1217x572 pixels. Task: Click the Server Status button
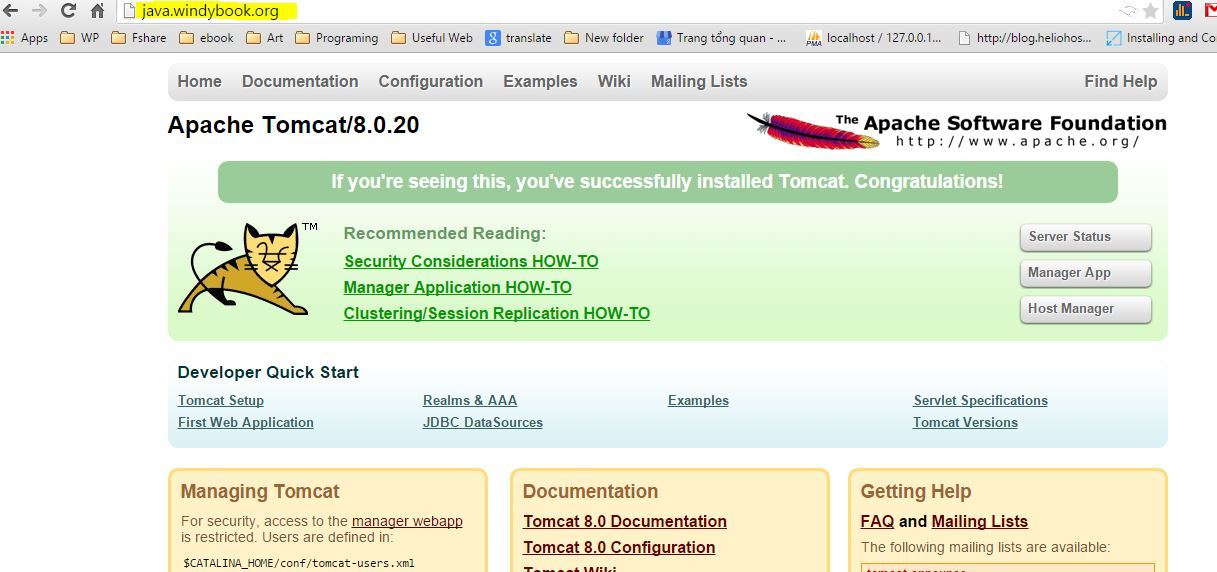[1085, 237]
